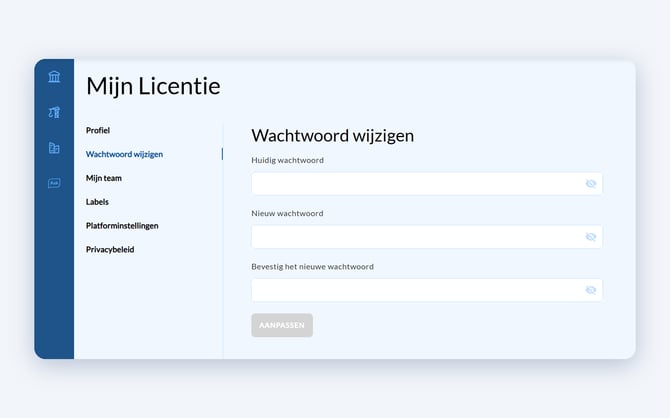Focus the Bevestig het nieuwe wachtwoord field
Viewport: 670px width, 418px height.
pyautogui.click(x=427, y=290)
